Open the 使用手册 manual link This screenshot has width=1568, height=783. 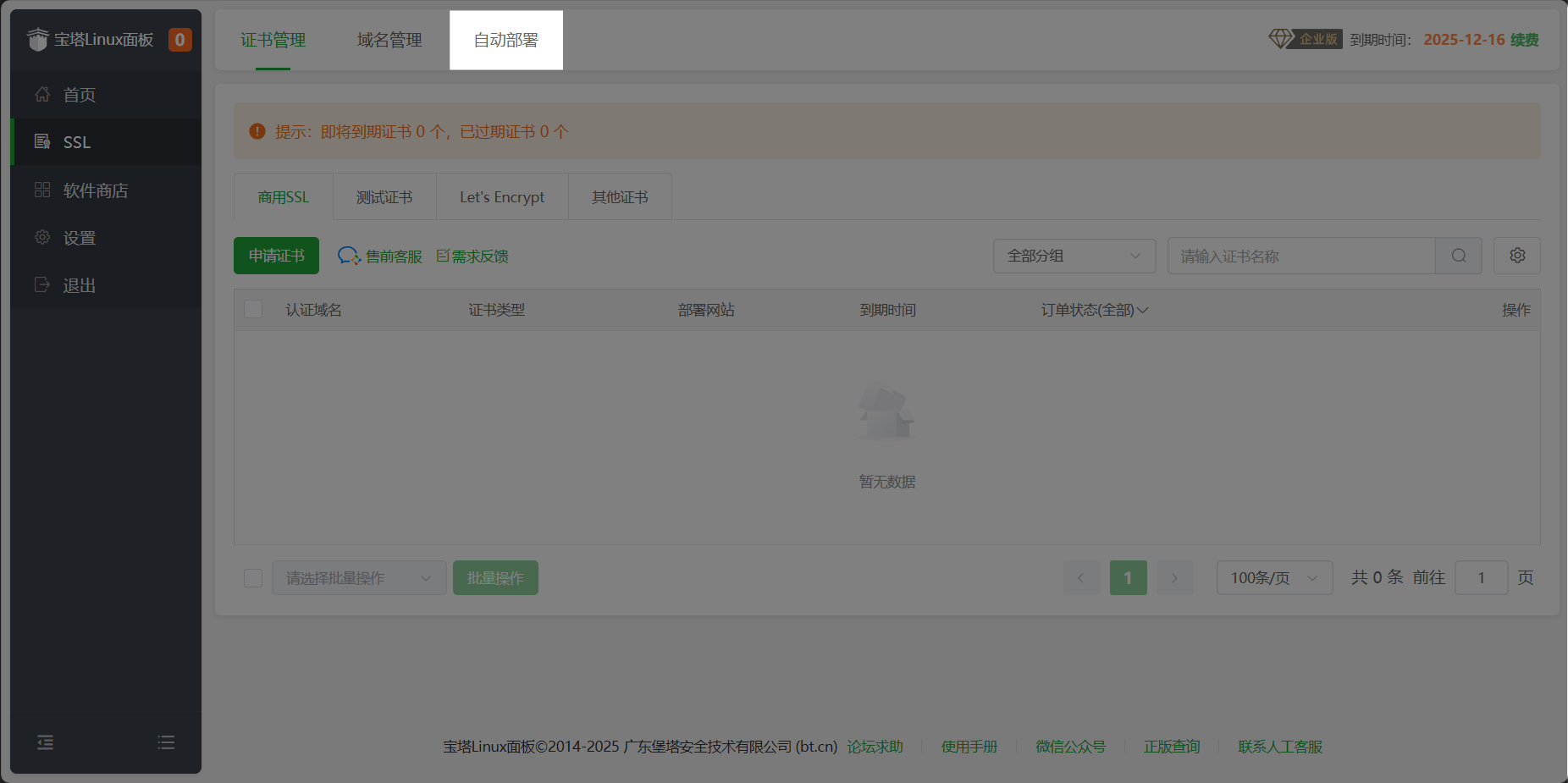(x=969, y=747)
